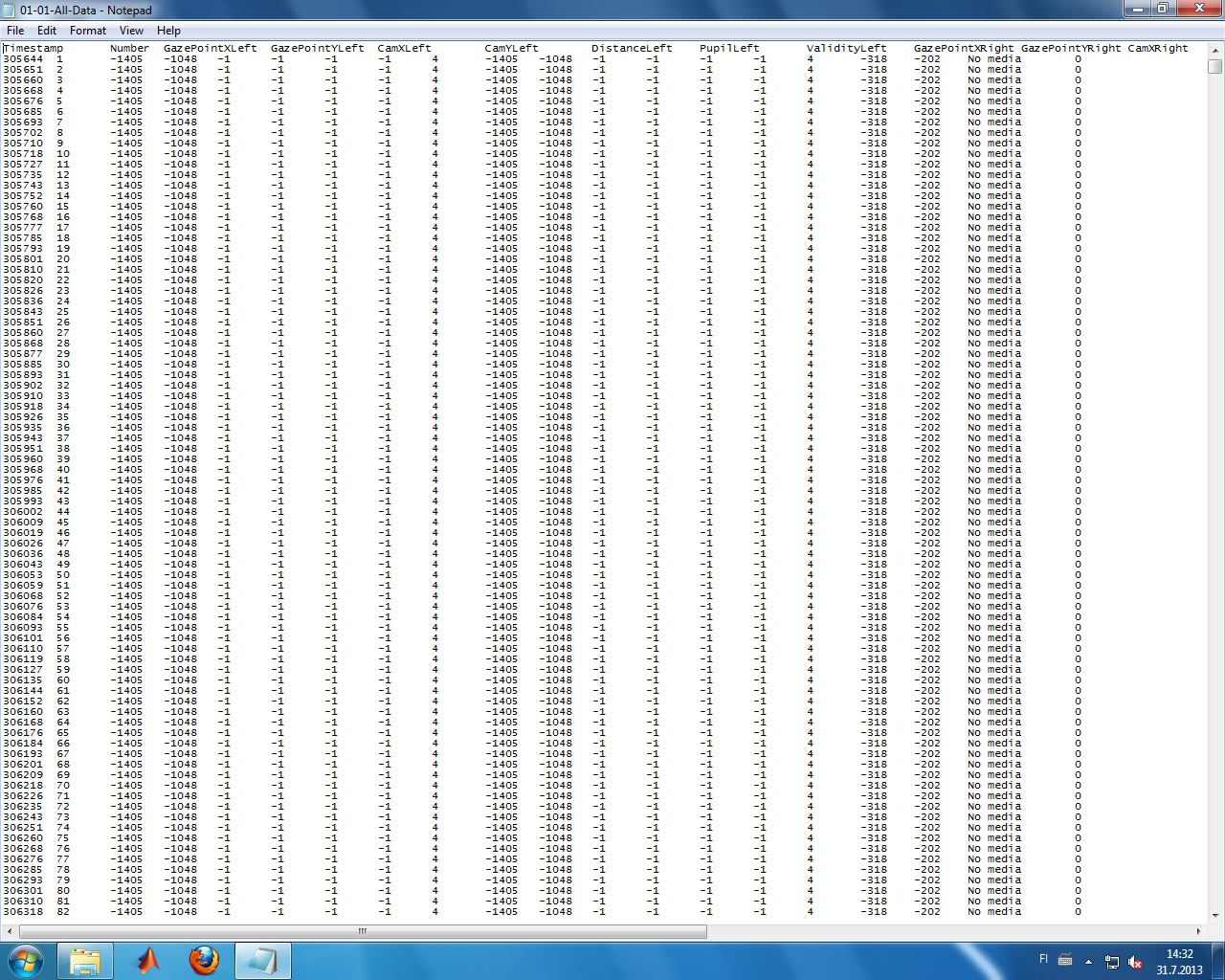This screenshot has width=1225, height=980.
Task: Click timestamp value 305801
Action: (x=23, y=259)
